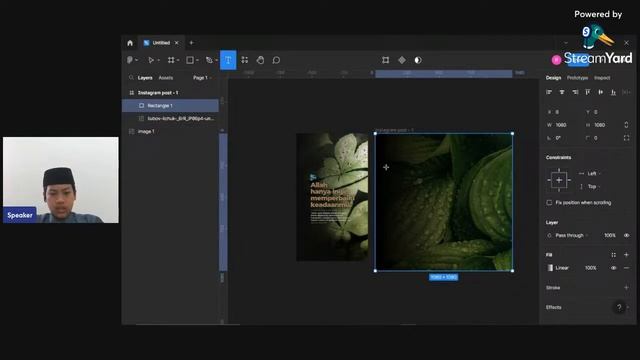Select the Move tool arrow
Screen dimensions: 640x360
pos(151,60)
